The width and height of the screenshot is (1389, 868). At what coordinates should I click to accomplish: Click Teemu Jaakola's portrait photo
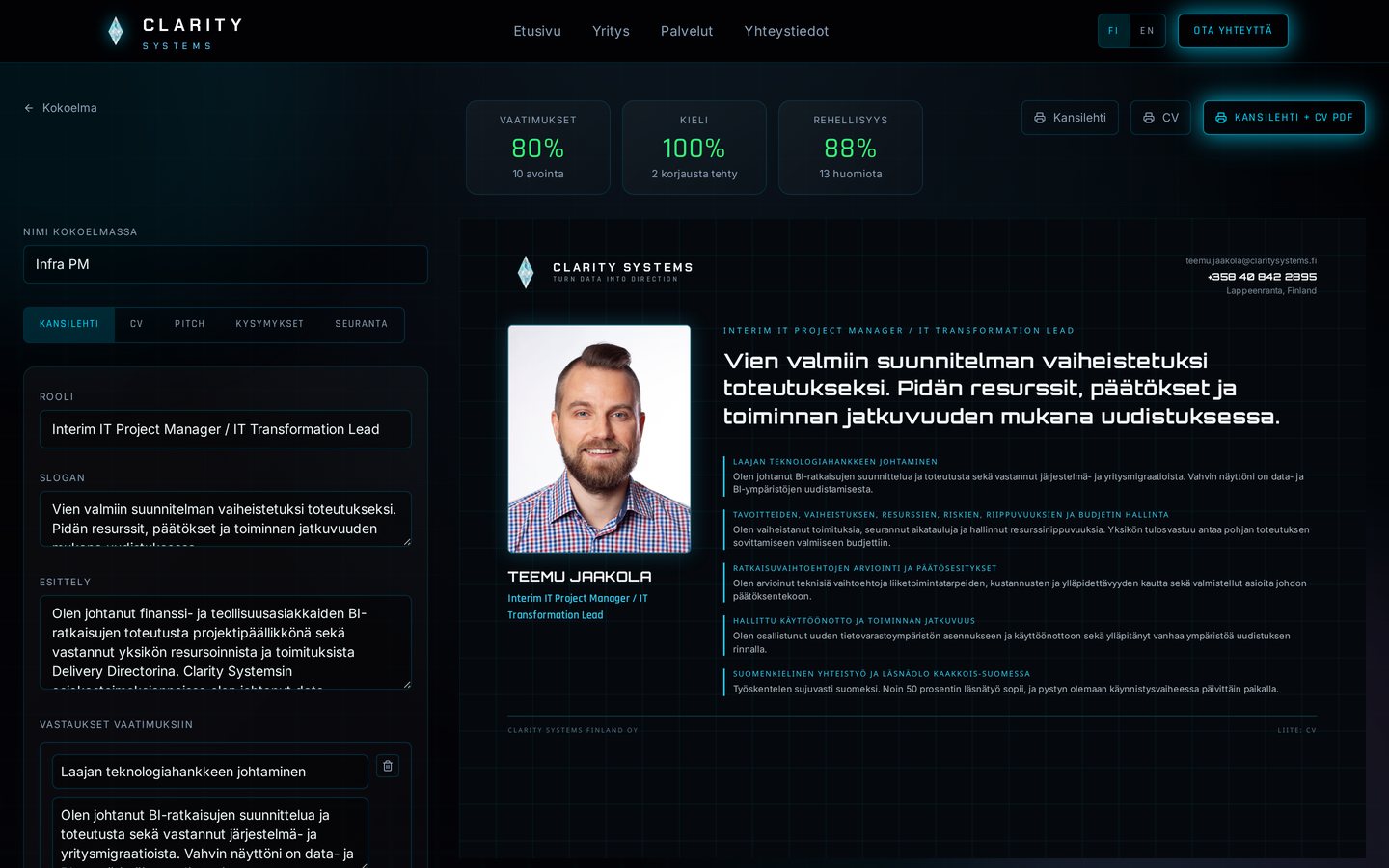click(599, 439)
